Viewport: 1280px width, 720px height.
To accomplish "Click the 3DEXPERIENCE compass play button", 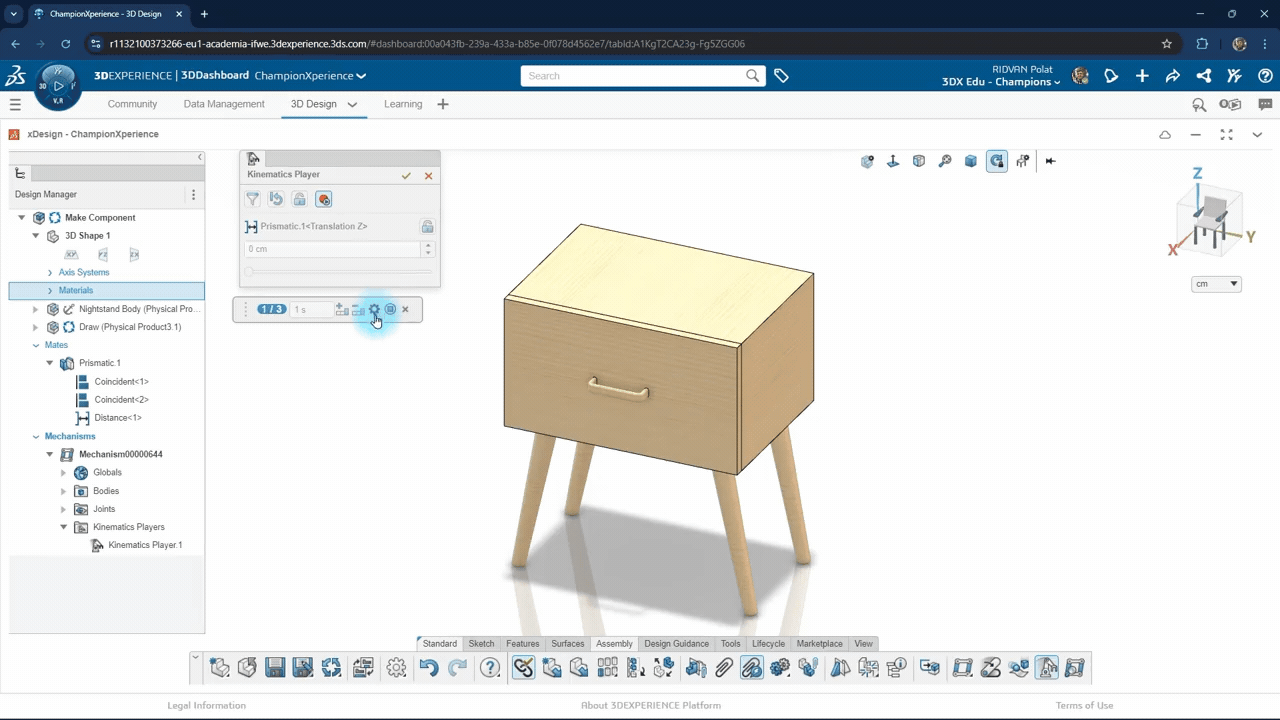I will [58, 86].
